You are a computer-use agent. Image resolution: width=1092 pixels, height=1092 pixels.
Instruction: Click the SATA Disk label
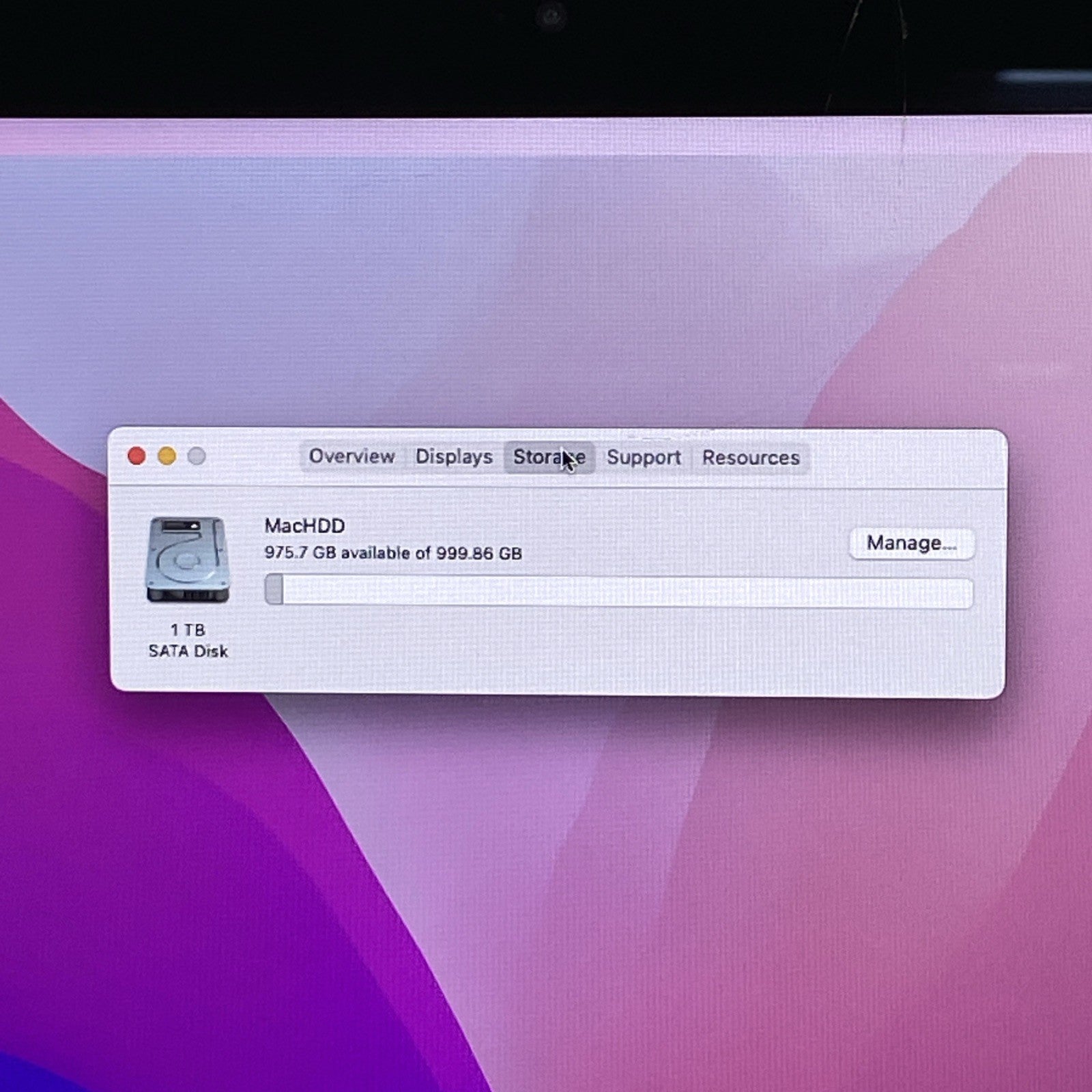coord(188,651)
